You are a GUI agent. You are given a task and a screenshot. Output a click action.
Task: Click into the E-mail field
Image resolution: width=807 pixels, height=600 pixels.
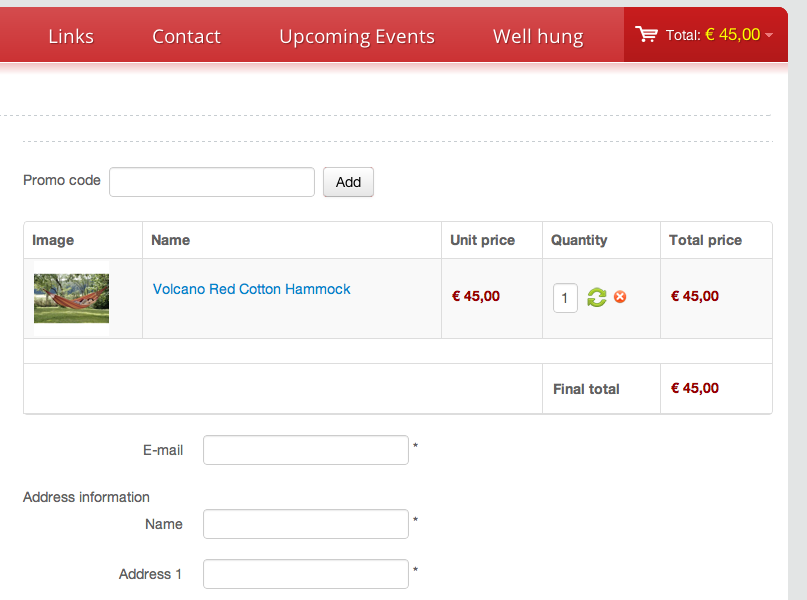click(x=306, y=450)
